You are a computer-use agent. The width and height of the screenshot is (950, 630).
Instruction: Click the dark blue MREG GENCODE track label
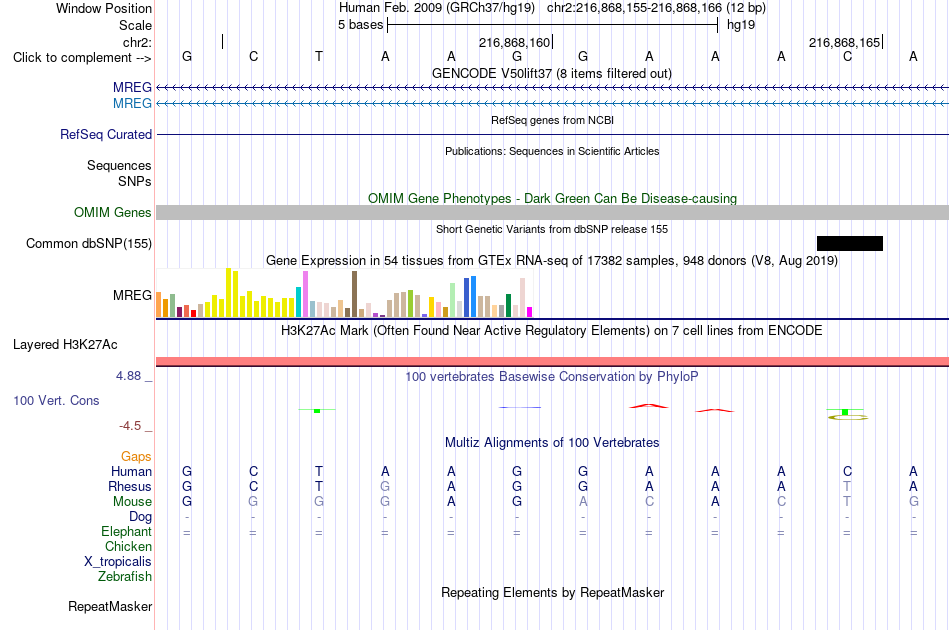click(132, 87)
